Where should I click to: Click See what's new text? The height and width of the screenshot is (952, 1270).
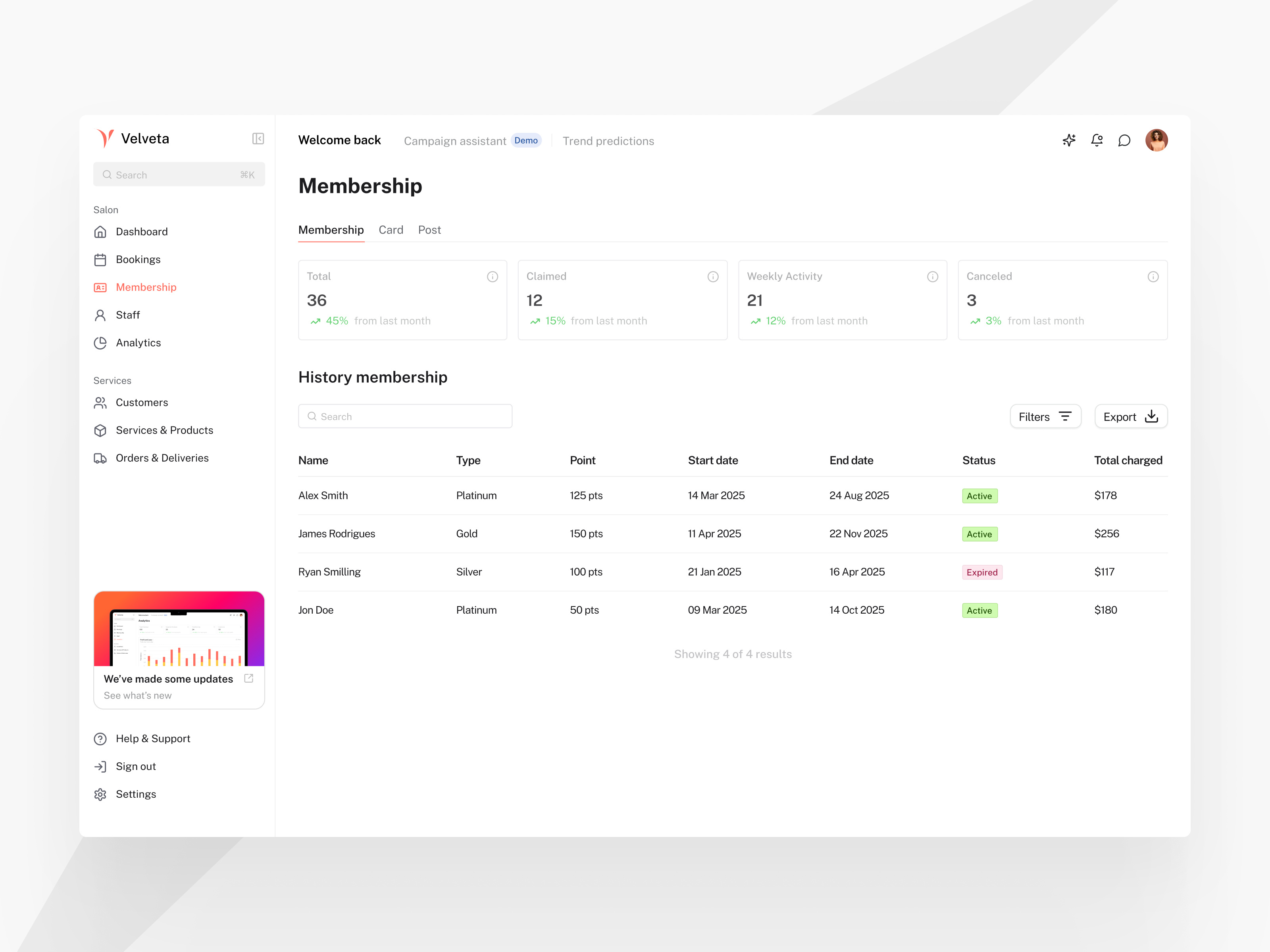coord(138,695)
